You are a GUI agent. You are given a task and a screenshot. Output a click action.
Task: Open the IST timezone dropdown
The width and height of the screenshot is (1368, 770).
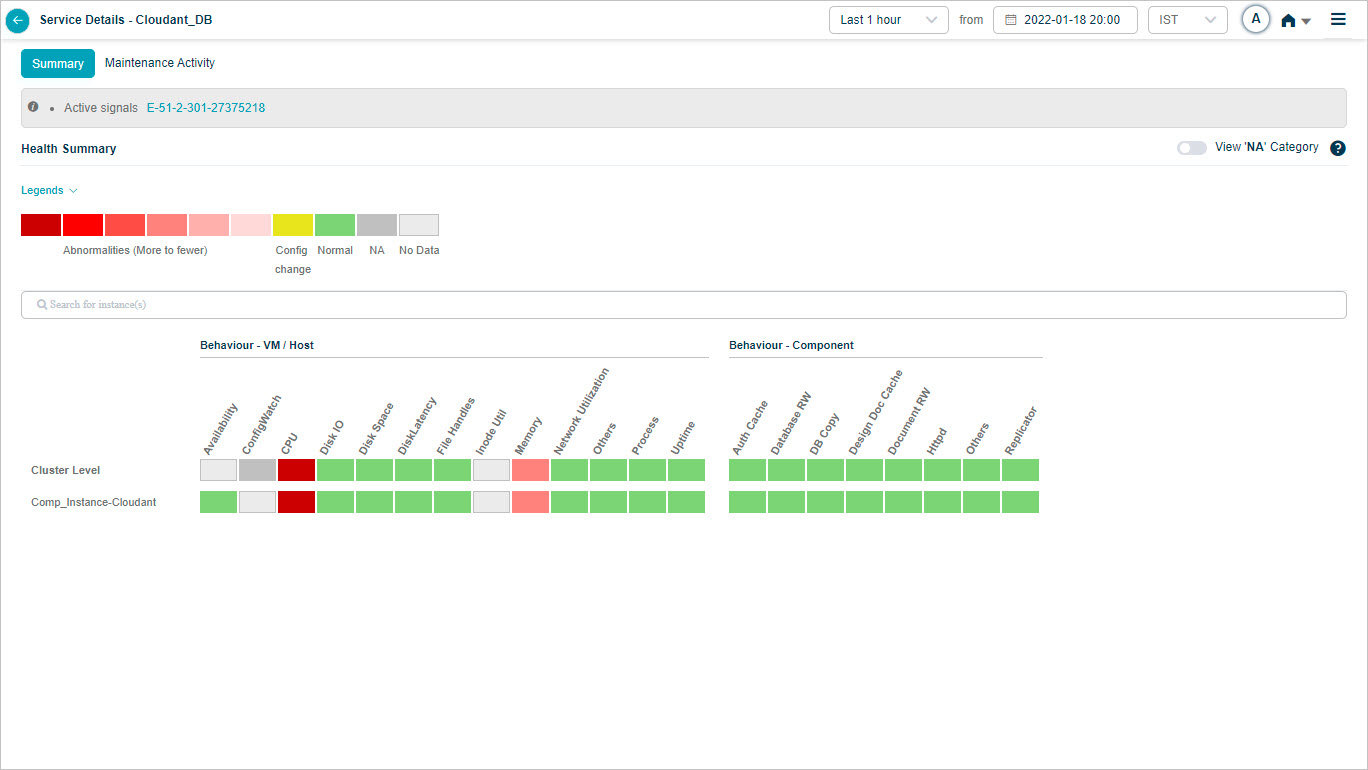(1187, 20)
